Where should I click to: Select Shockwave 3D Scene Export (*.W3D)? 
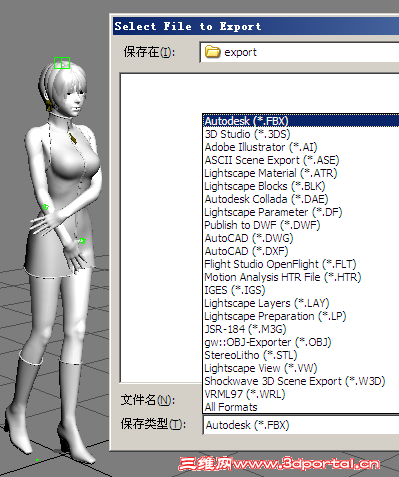pos(301,381)
